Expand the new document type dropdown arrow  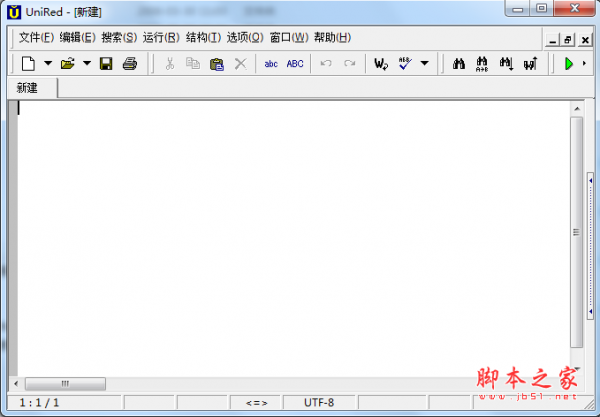coord(48,64)
